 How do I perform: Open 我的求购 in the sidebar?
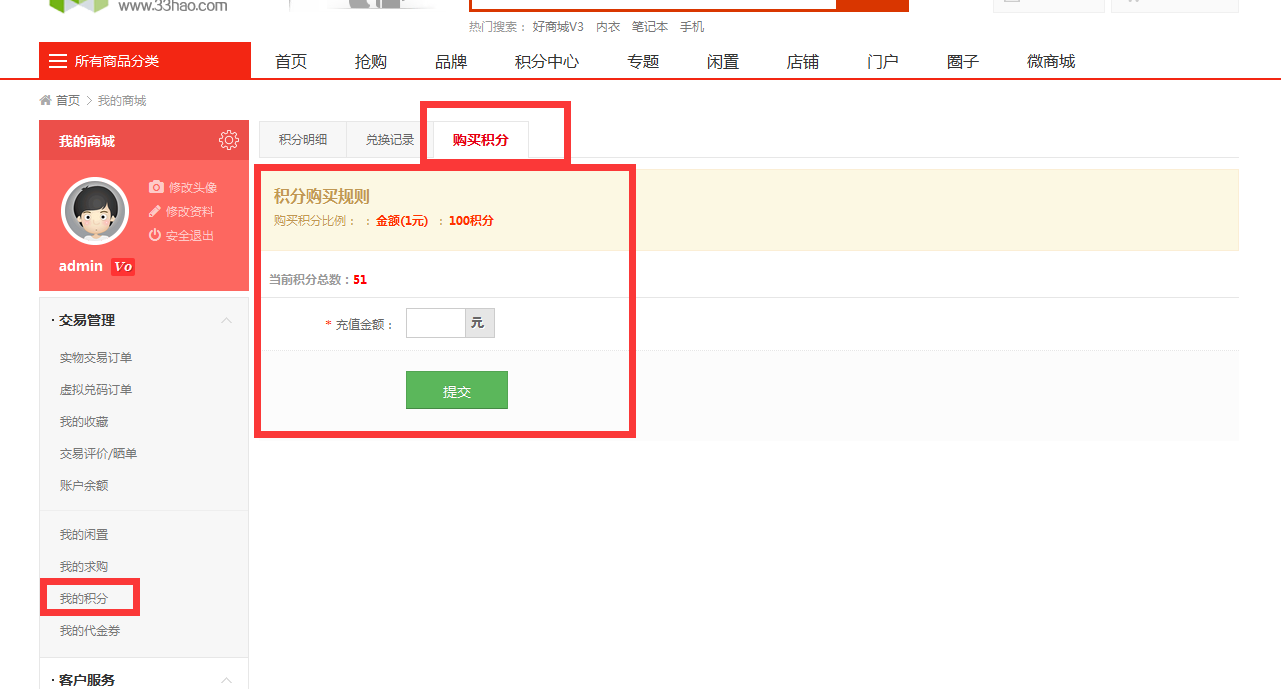pos(84,566)
